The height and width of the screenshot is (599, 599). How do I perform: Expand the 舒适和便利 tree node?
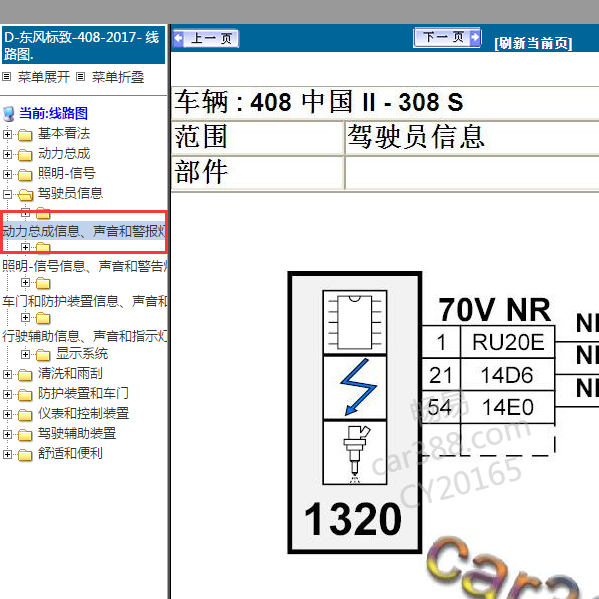click(7, 454)
